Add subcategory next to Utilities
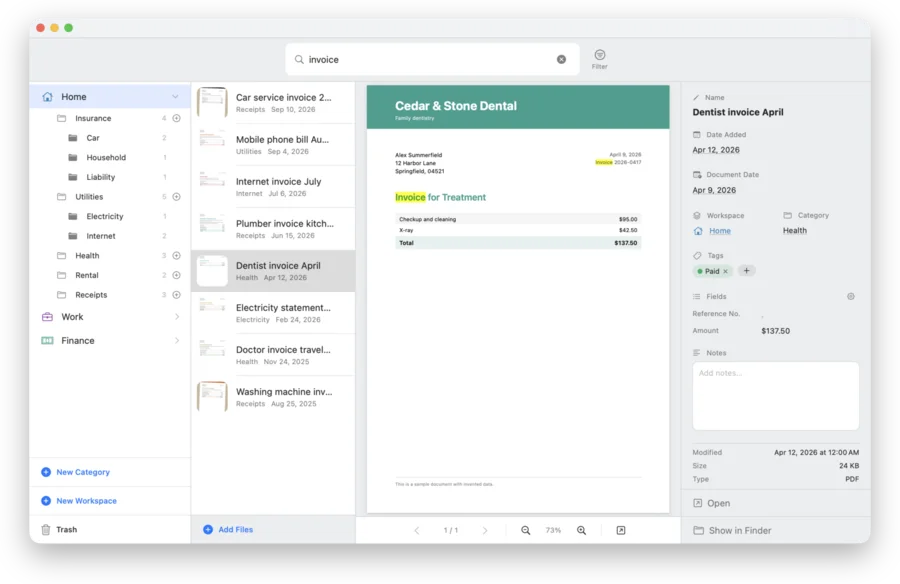This screenshot has height=584, width=900. click(177, 196)
